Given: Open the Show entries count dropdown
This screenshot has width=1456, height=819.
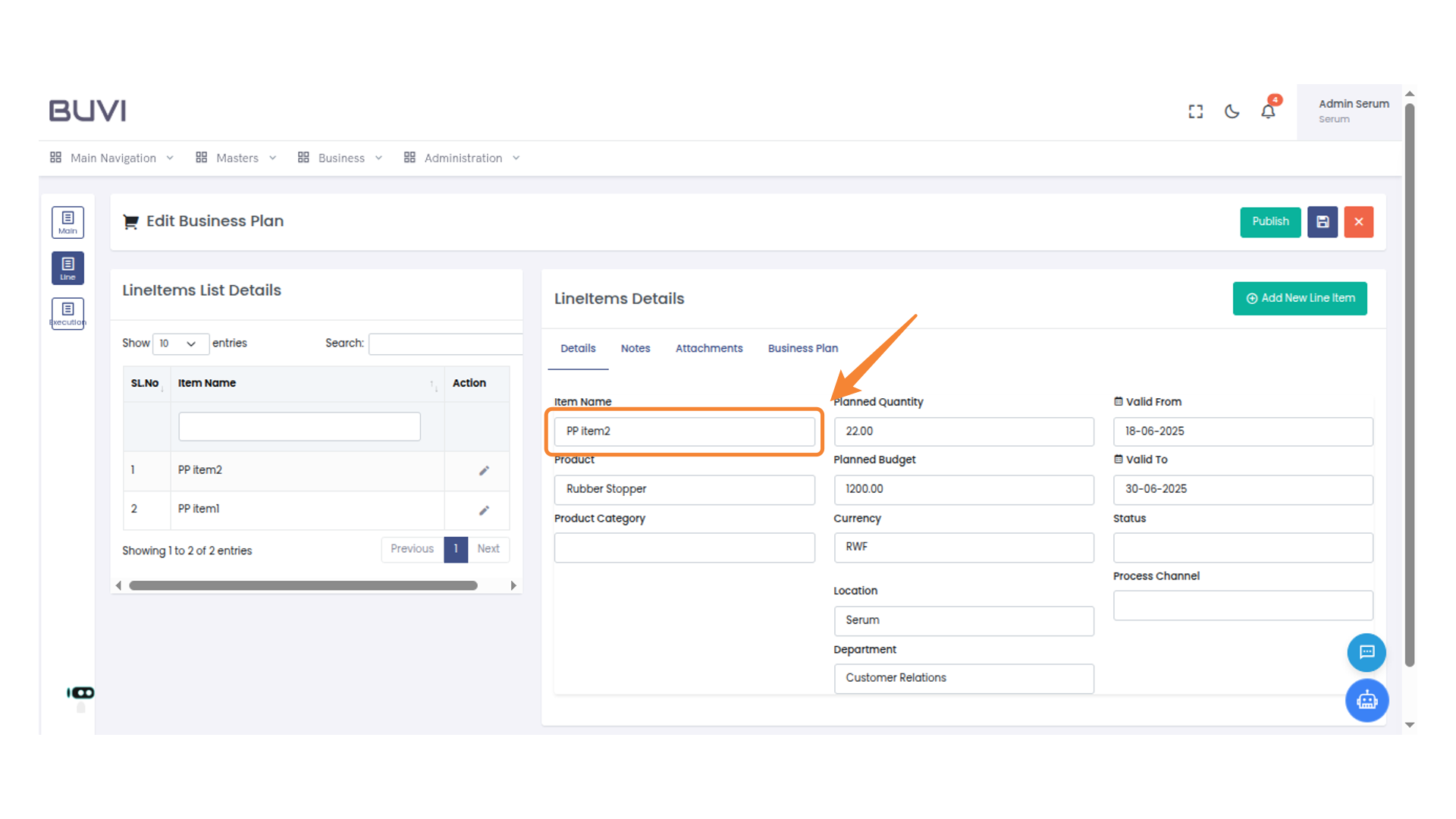Looking at the screenshot, I should (180, 344).
